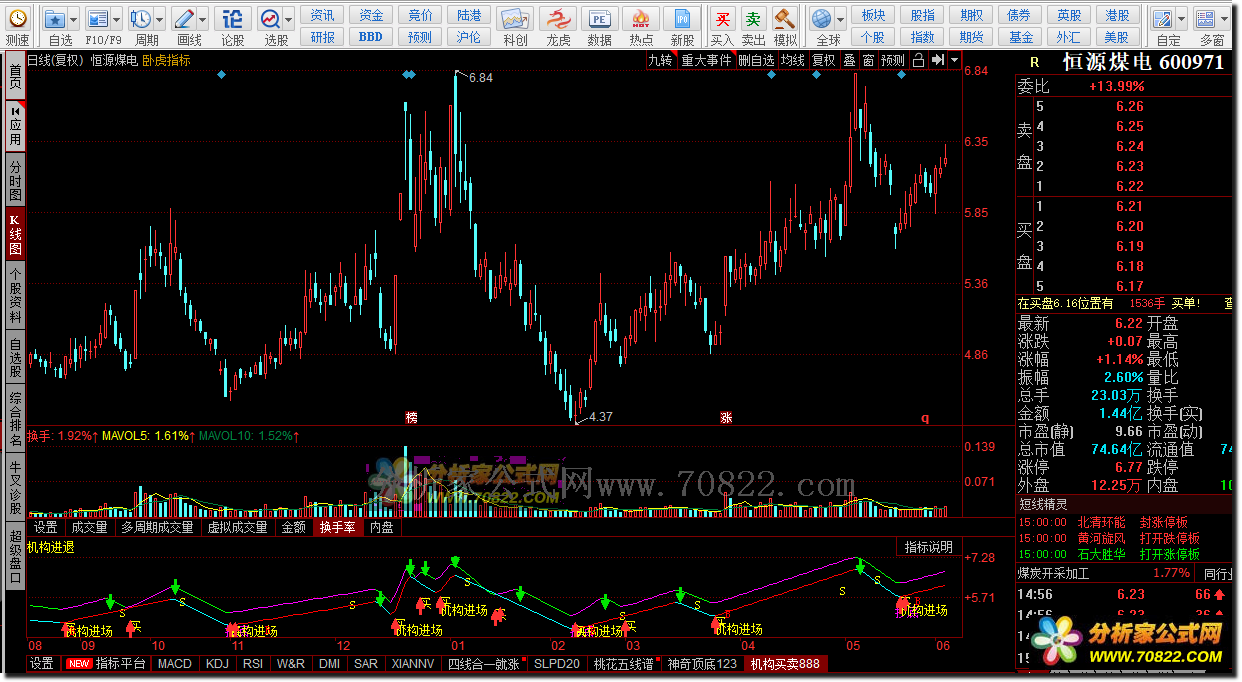
Task: Click the BBD button
Action: (x=371, y=37)
